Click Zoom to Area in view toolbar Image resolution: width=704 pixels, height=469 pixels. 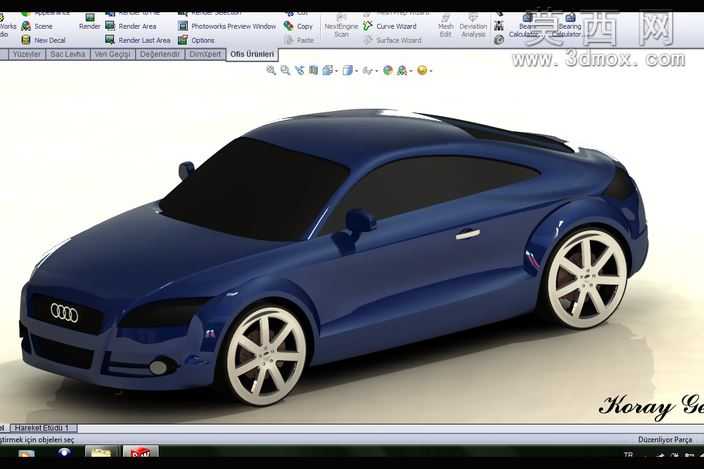click(285, 70)
